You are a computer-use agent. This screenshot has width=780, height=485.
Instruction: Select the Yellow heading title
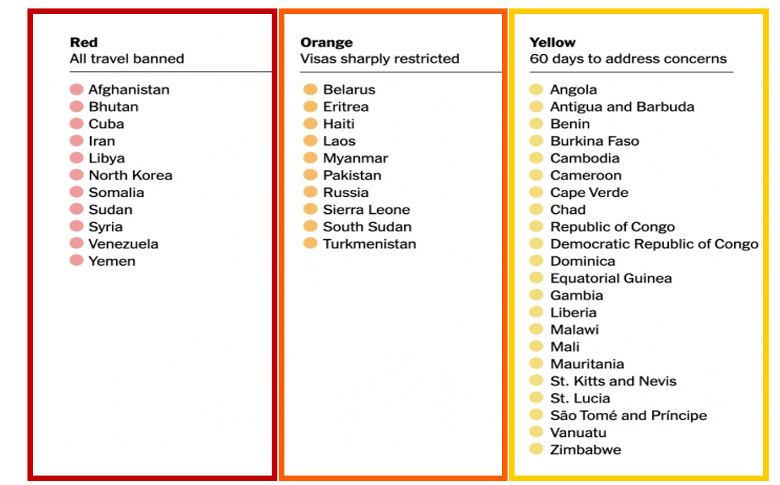click(x=552, y=43)
